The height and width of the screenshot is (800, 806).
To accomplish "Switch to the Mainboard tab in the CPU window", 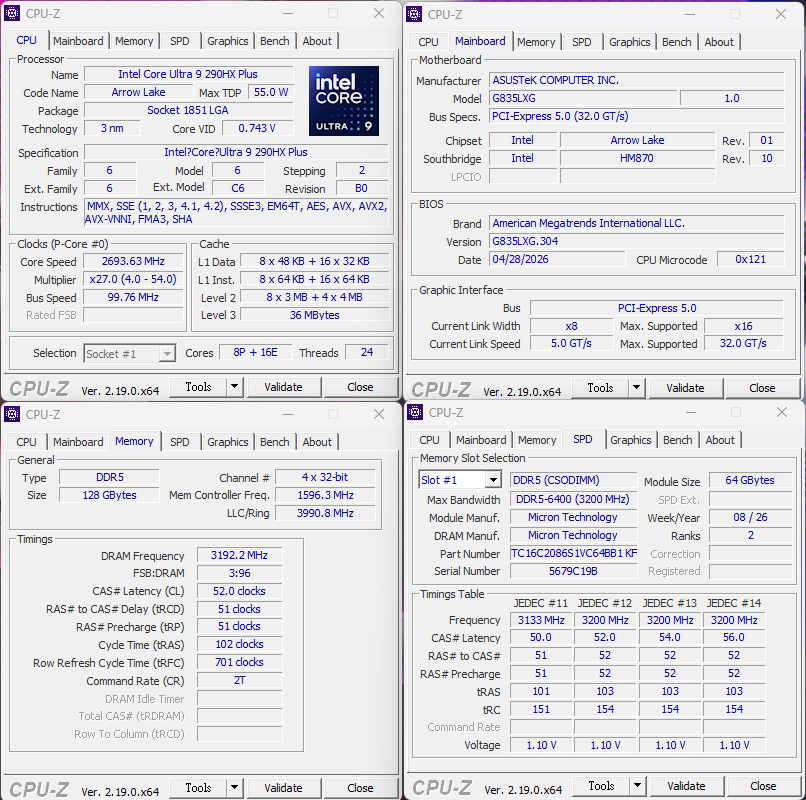I will pos(78,41).
